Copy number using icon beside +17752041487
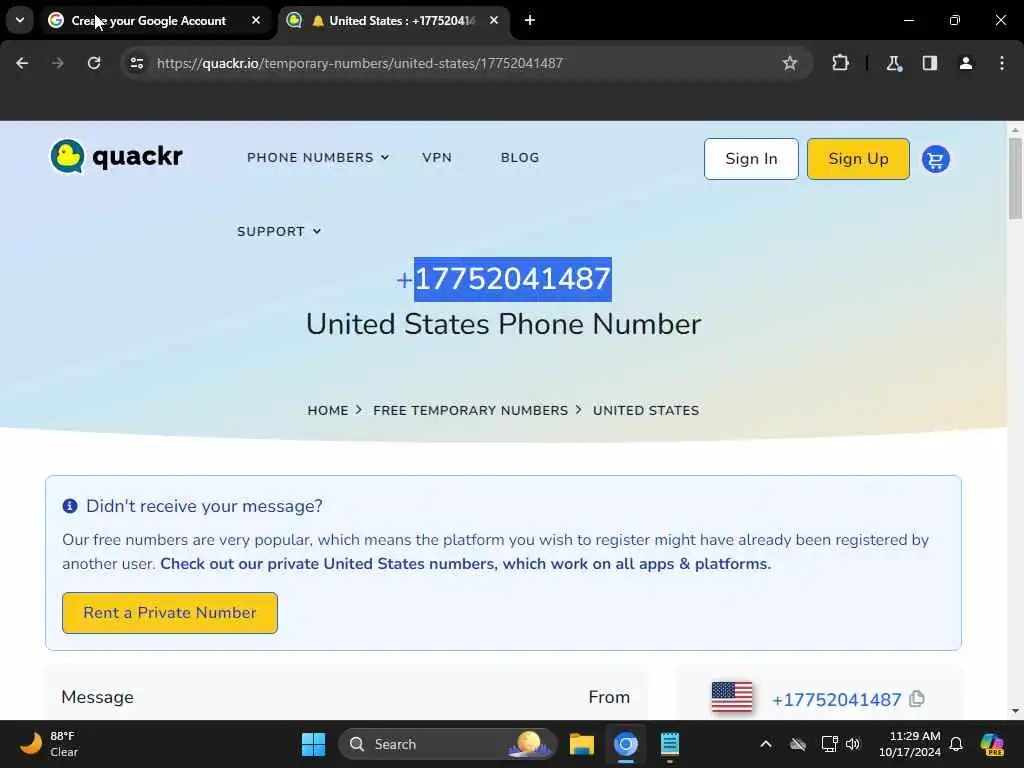The height and width of the screenshot is (768, 1024). (917, 699)
